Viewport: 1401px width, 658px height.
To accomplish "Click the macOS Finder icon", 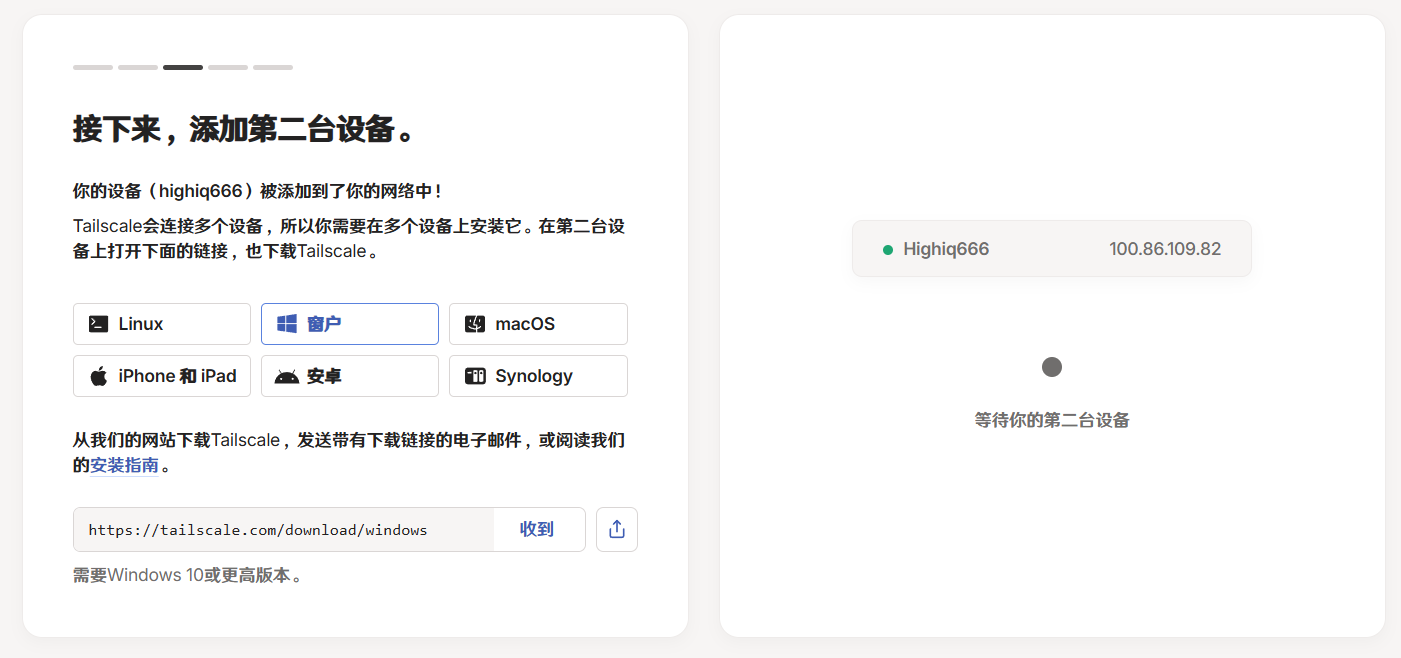I will point(475,324).
